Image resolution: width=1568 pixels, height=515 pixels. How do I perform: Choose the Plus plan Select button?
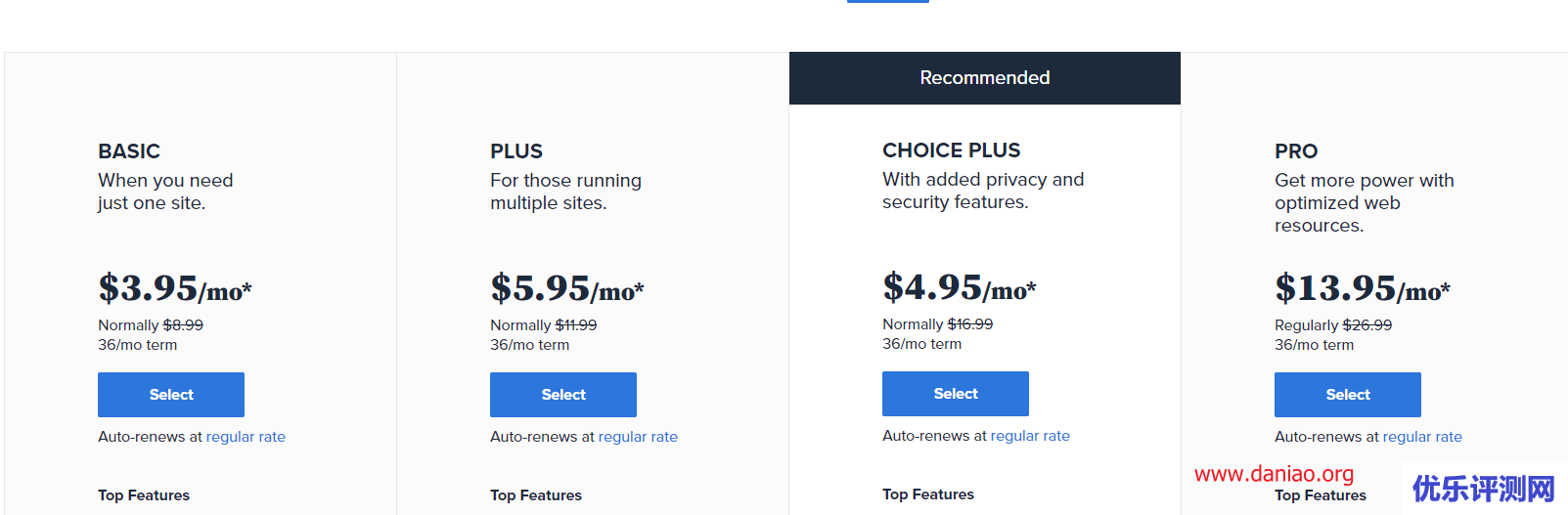(563, 395)
